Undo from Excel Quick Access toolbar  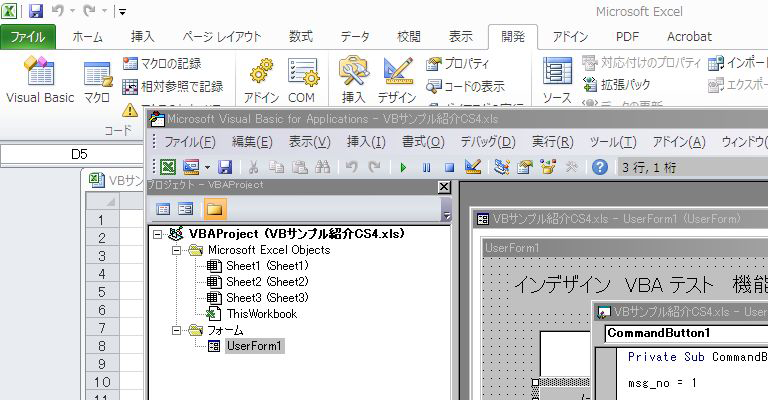point(58,11)
